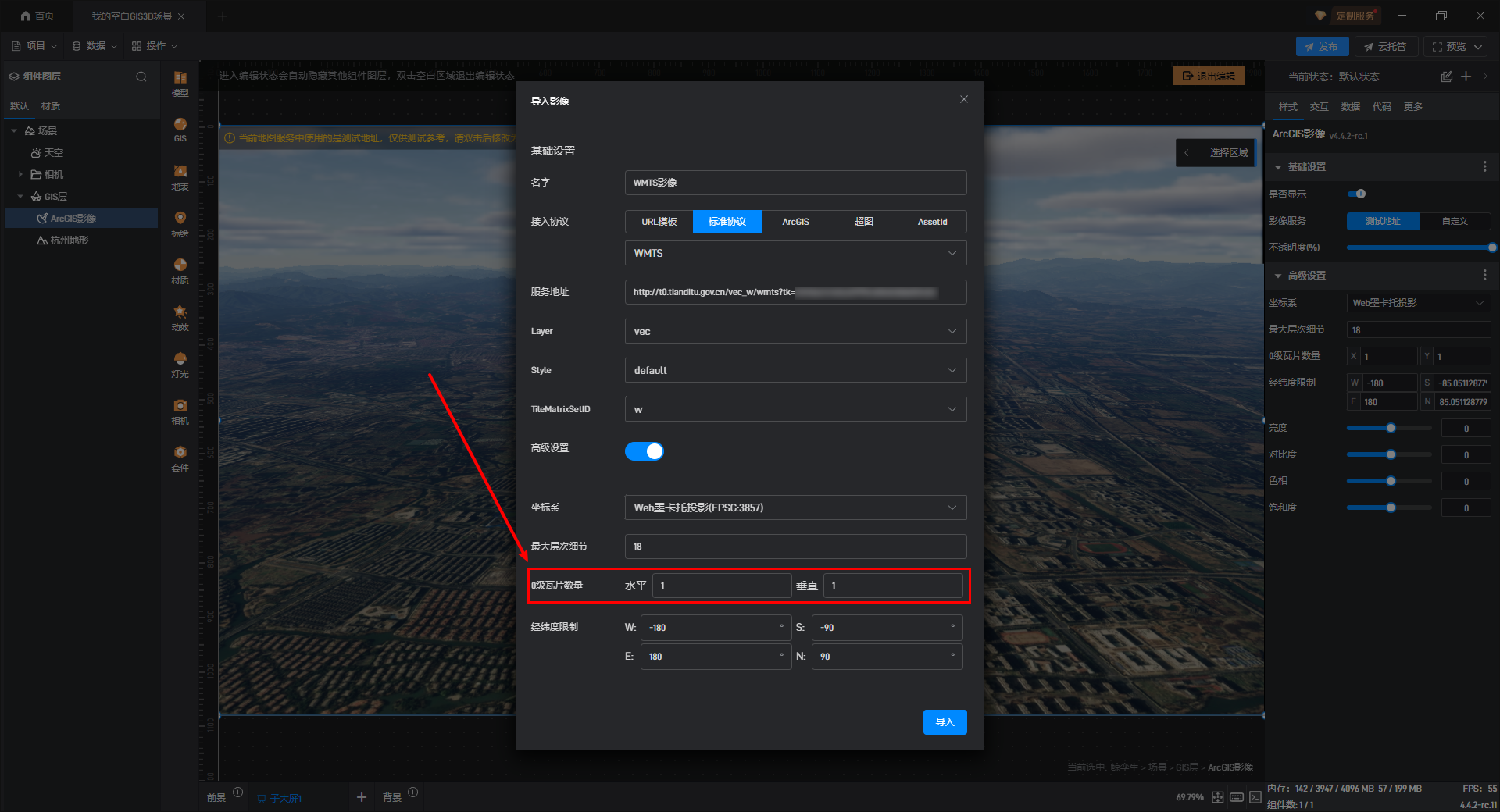1500x812 pixels.
Task: Select the 灯光 (lighting) component icon
Action: coord(180,359)
